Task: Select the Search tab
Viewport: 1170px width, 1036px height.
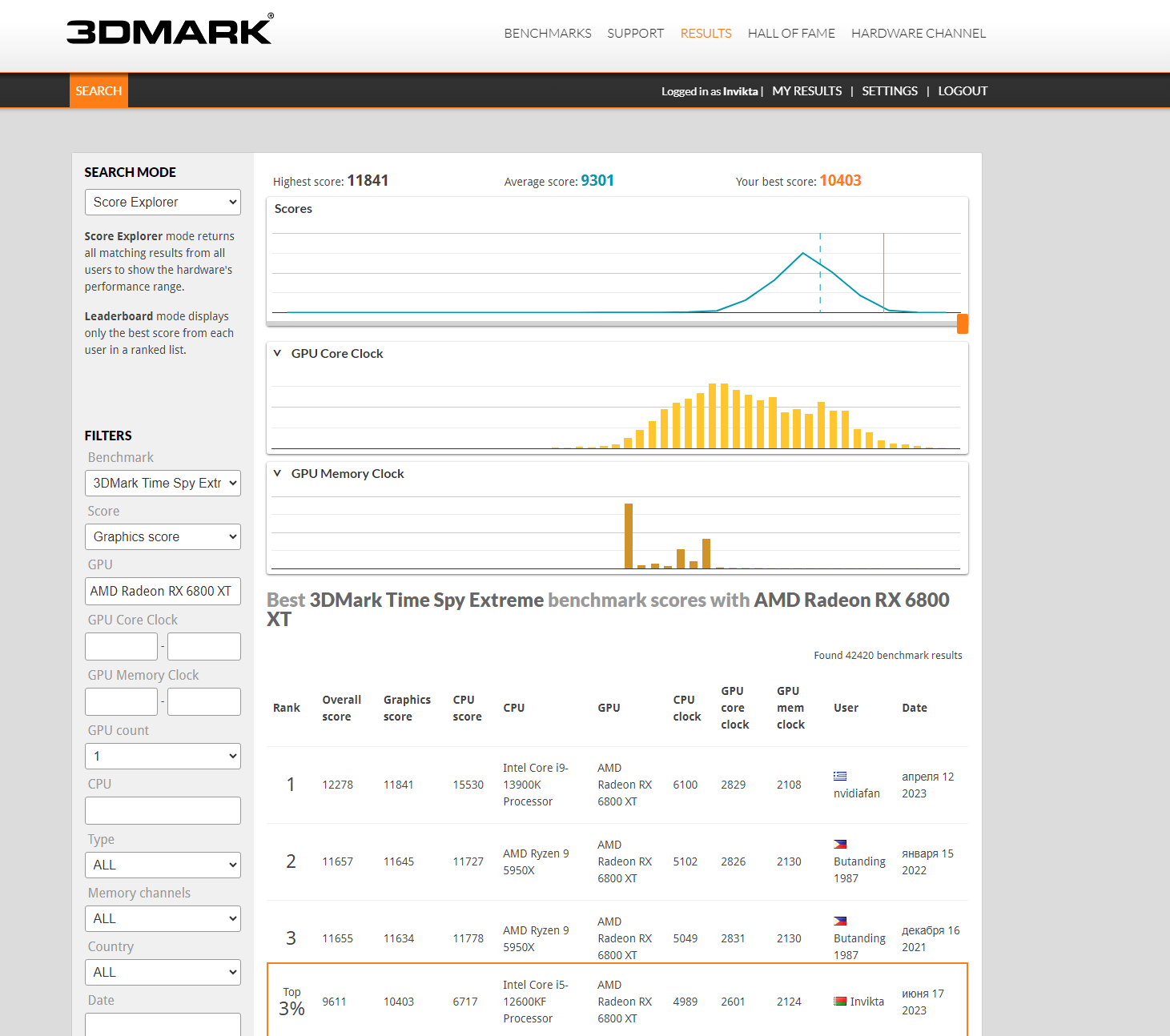Action: coord(99,90)
